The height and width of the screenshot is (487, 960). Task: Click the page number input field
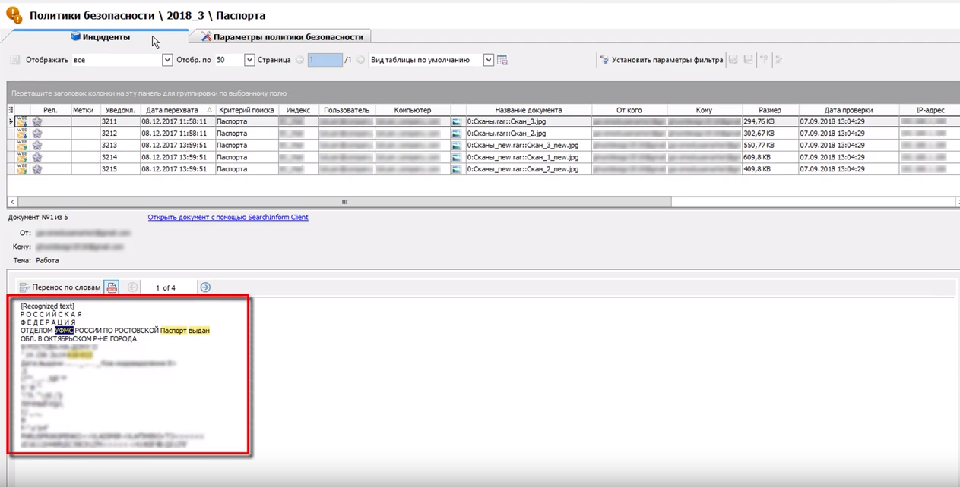point(324,60)
